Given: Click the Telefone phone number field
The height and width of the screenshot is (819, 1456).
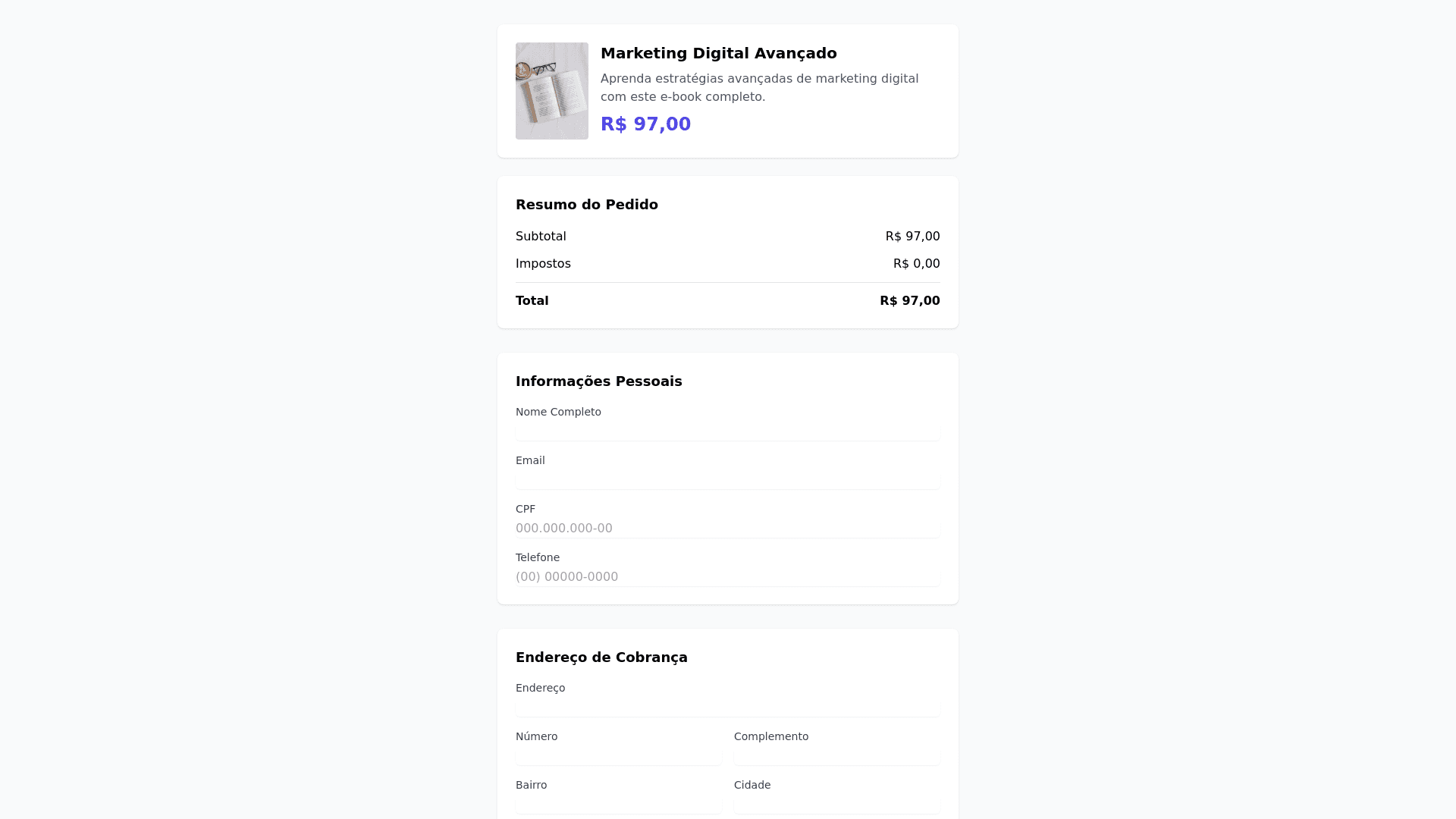Looking at the screenshot, I should pos(727,576).
